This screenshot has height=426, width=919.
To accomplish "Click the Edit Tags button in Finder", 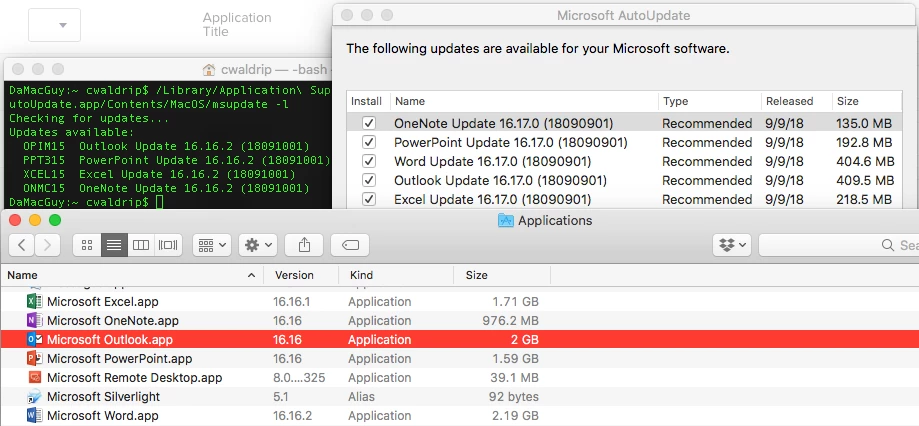I will pos(350,245).
